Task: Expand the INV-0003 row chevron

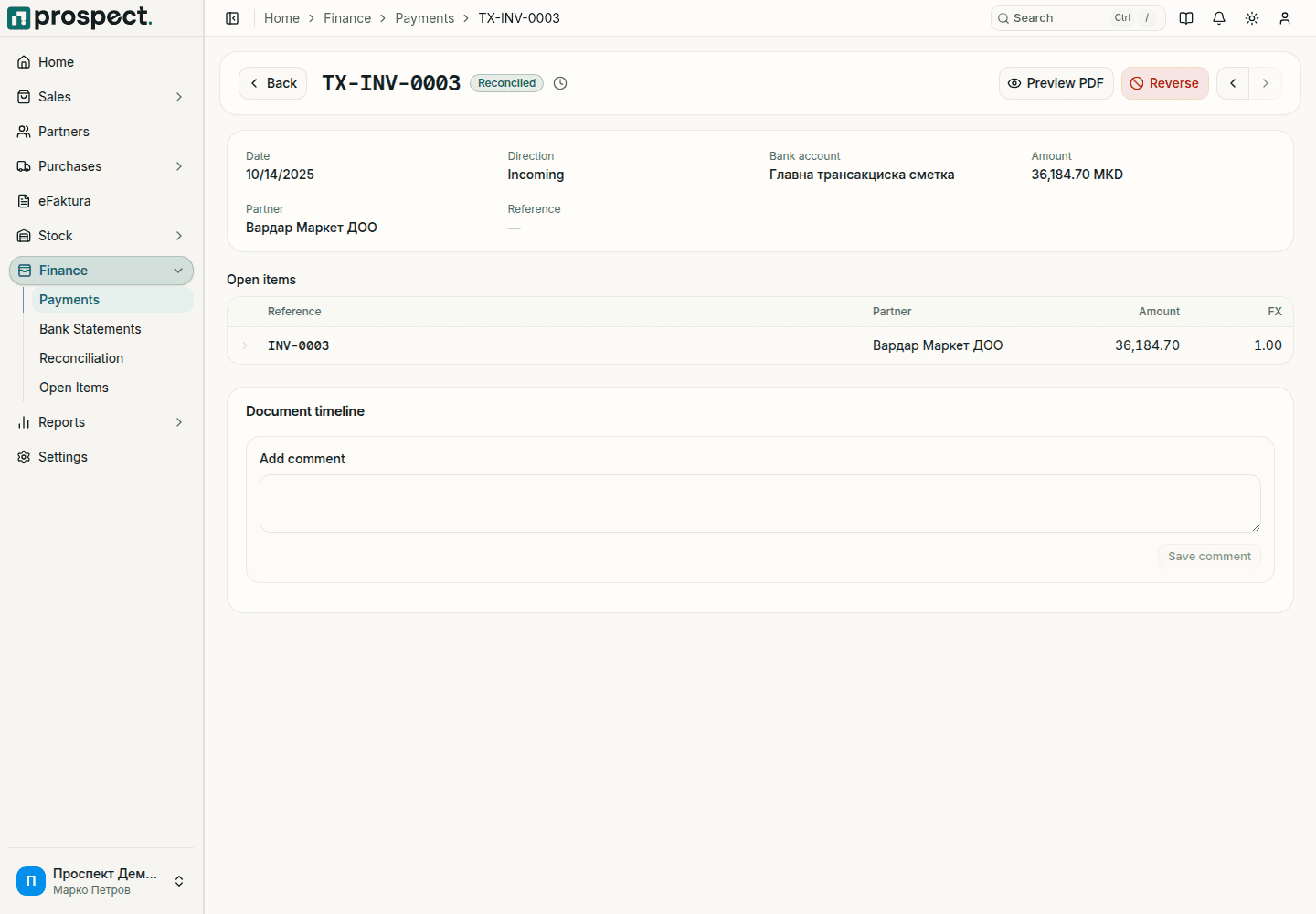Action: [x=245, y=345]
